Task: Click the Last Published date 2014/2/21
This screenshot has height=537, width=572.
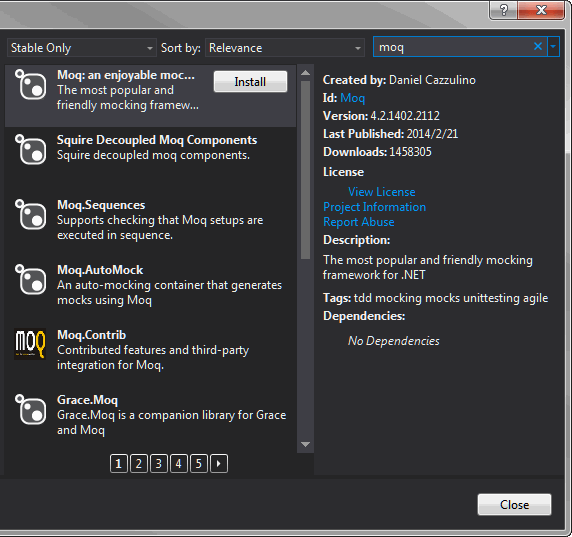Action: point(432,134)
